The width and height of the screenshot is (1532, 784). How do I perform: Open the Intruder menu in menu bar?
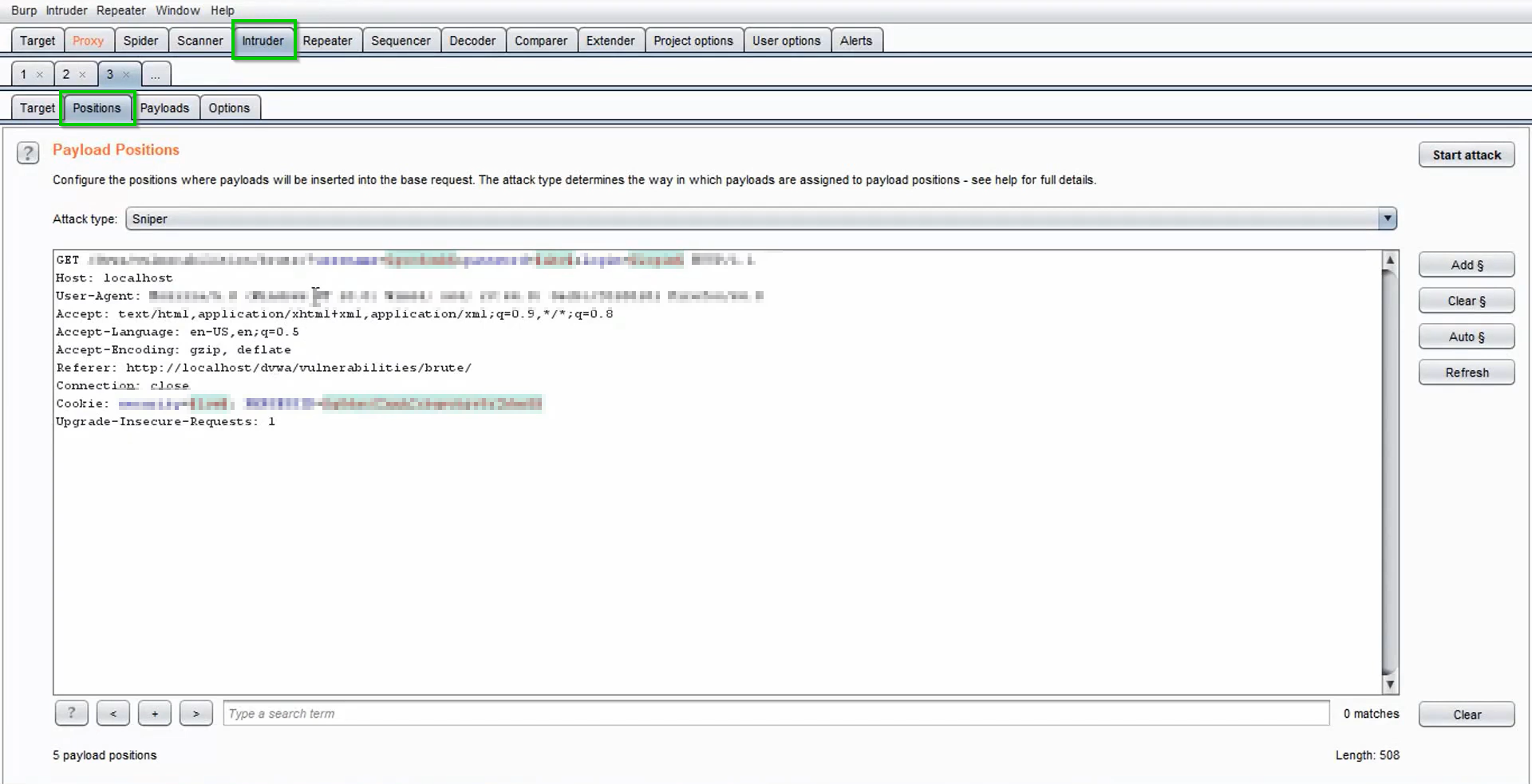point(65,10)
